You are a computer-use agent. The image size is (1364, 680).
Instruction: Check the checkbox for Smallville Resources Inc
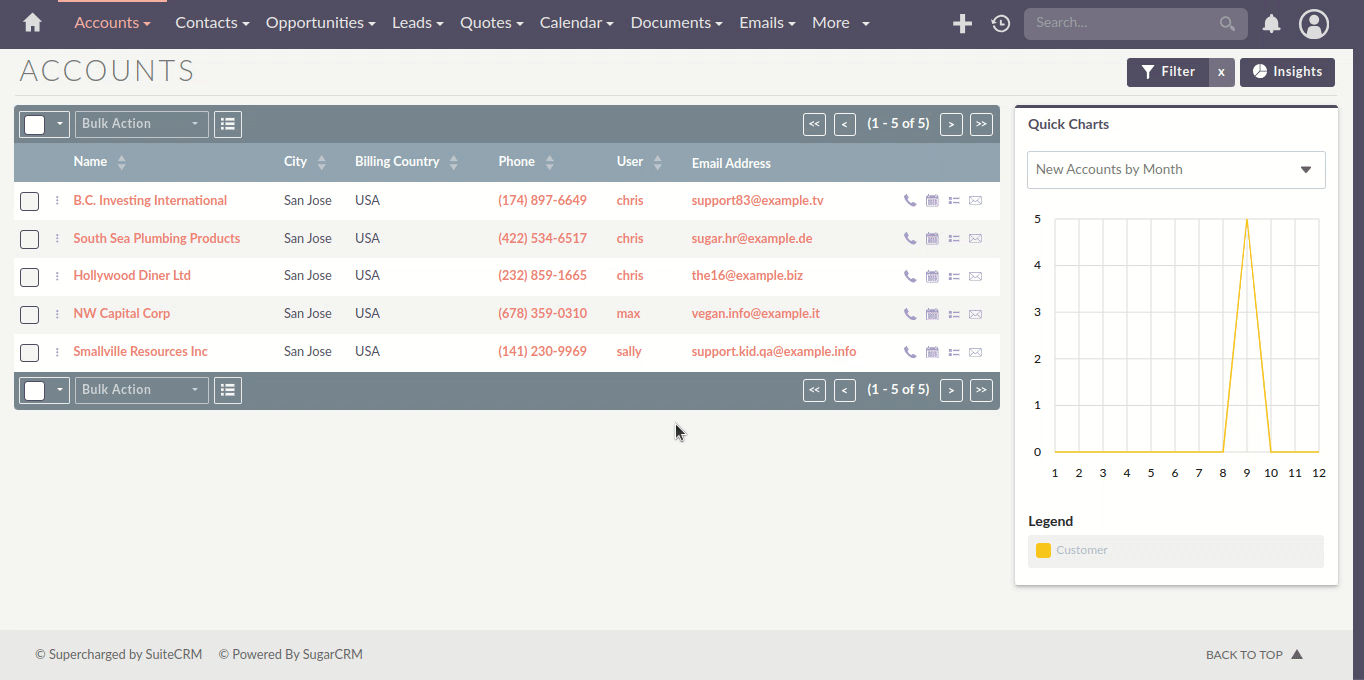tap(29, 353)
